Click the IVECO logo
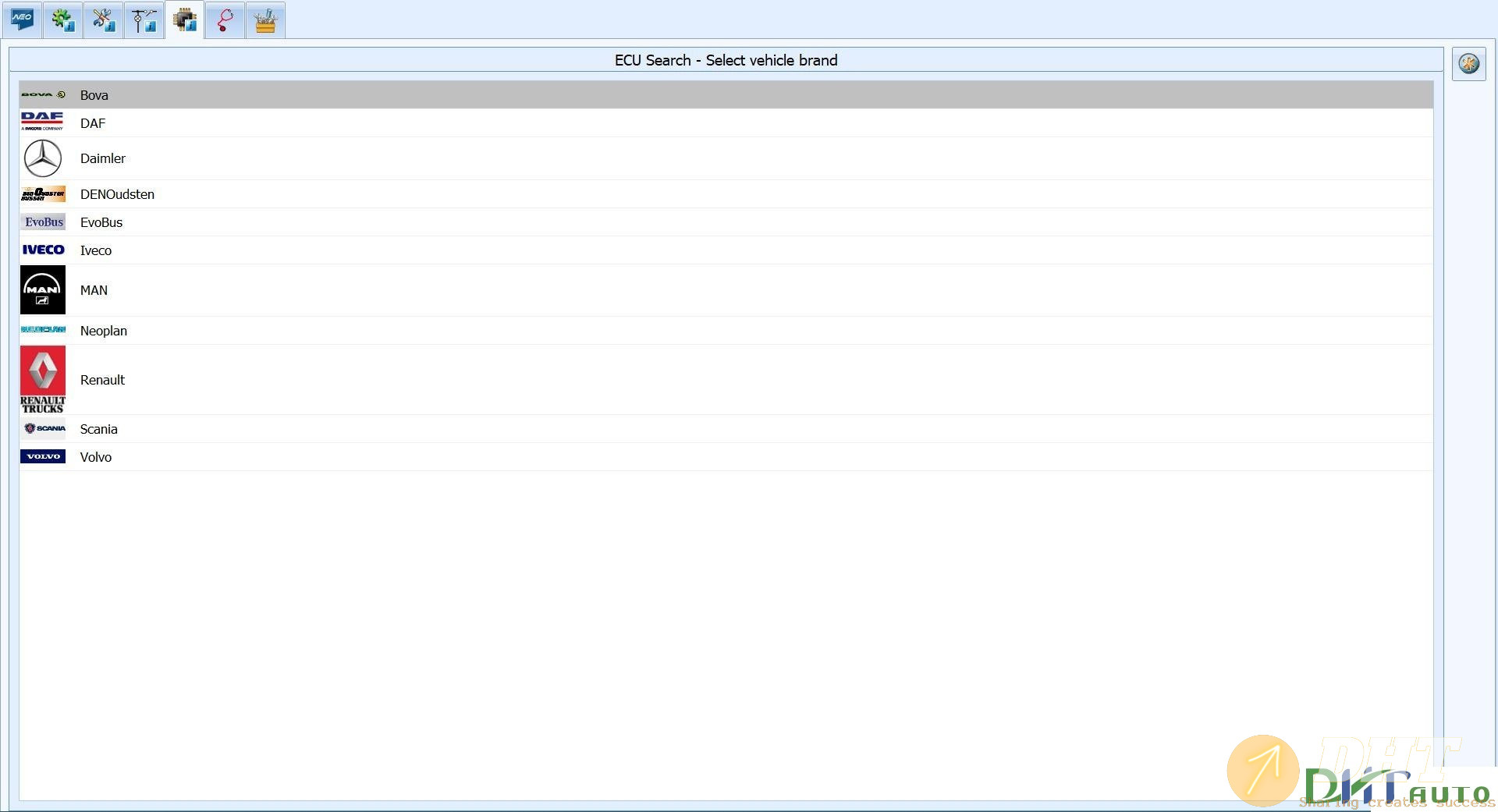The image size is (1498, 812). 43,250
